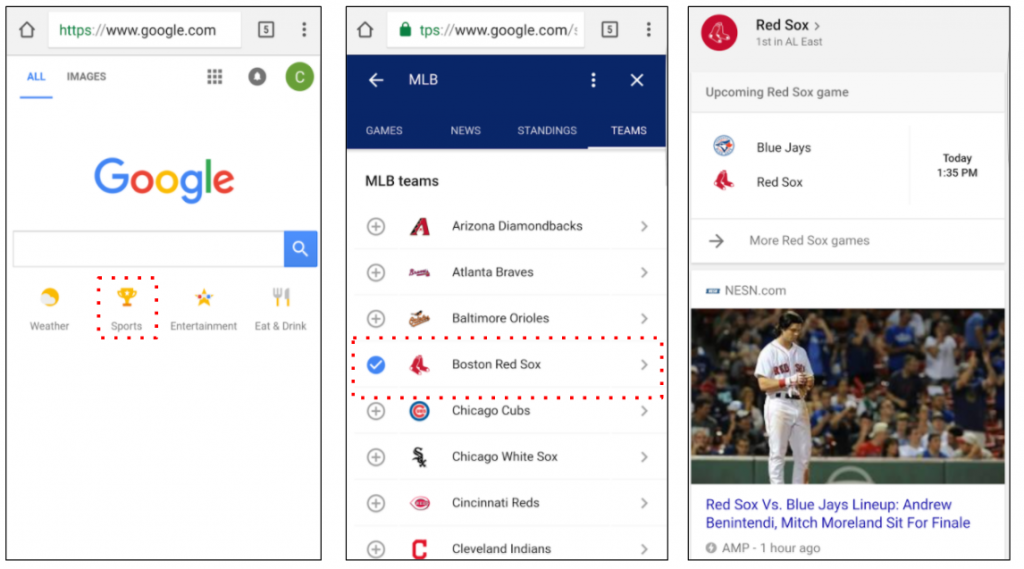Screen dimensions: 1024x569
Task: Tap the Cincinnati Reds logo
Action: point(420,503)
